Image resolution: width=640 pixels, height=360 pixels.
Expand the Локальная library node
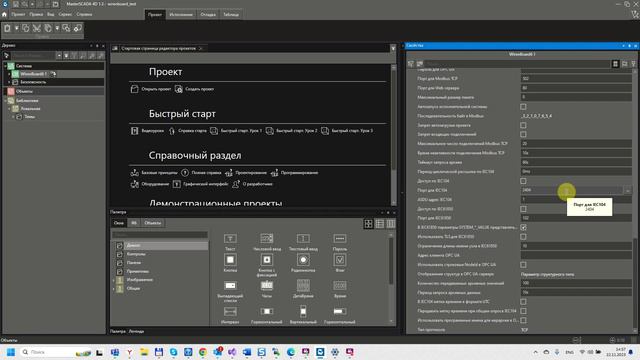(x=9, y=109)
